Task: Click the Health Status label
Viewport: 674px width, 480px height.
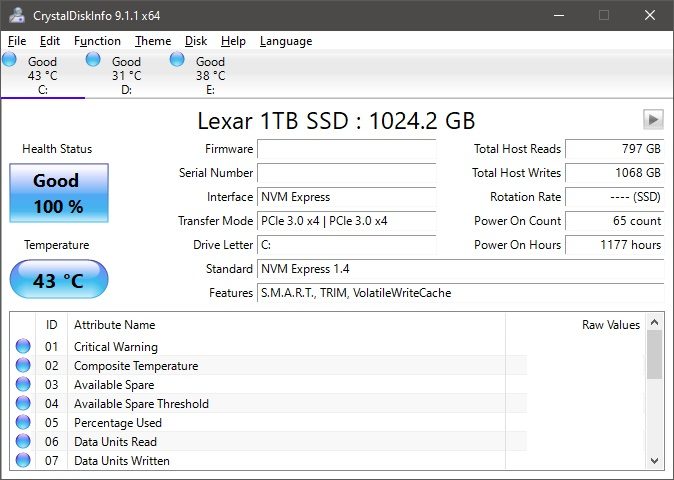Action: [57, 149]
